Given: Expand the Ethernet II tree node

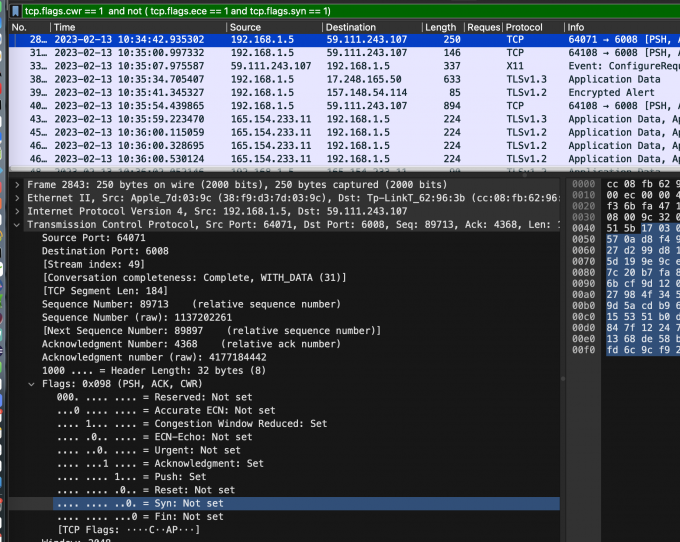Looking at the screenshot, I should tap(17, 198).
